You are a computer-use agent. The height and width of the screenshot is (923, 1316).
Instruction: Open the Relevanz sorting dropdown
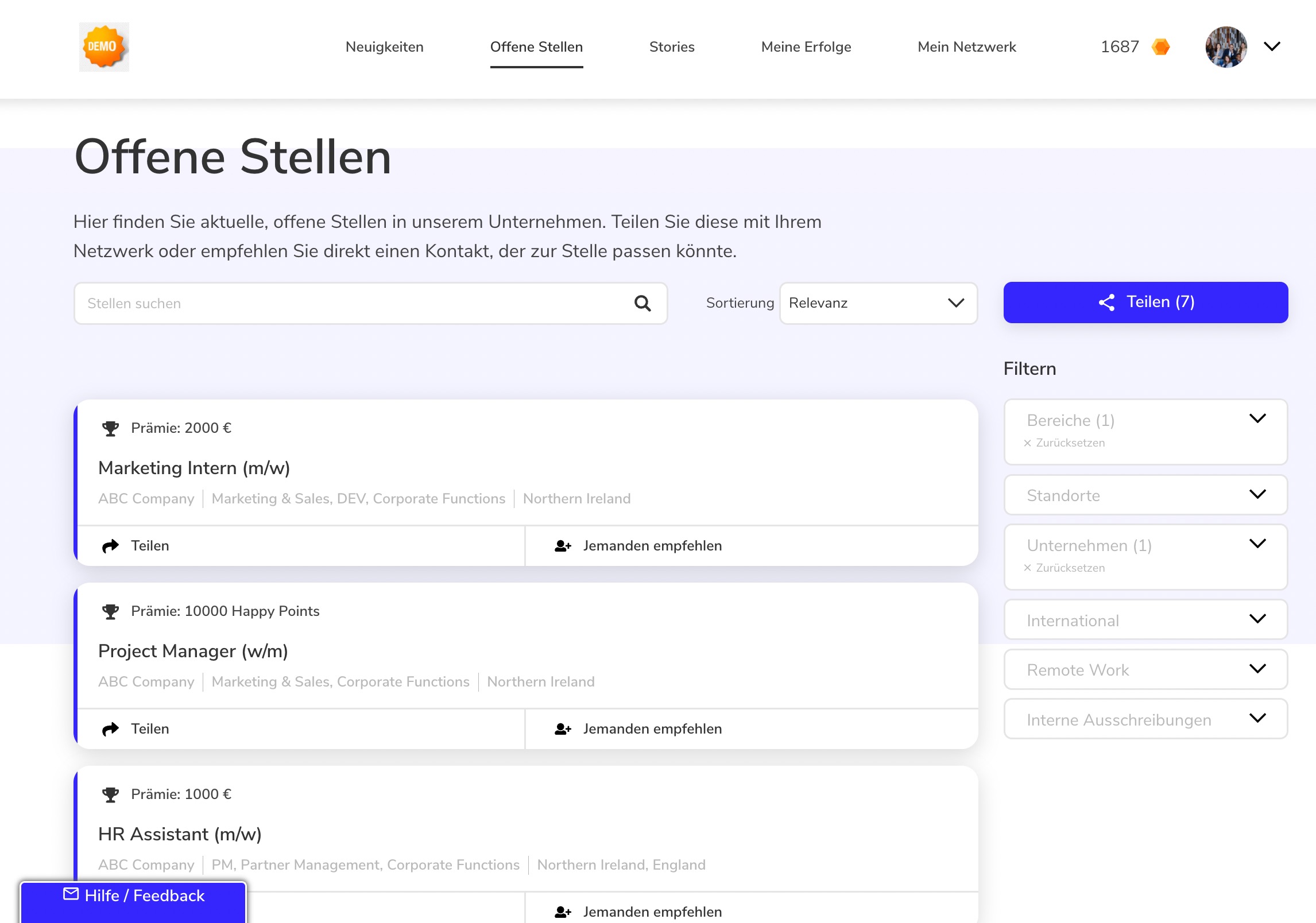(x=877, y=303)
